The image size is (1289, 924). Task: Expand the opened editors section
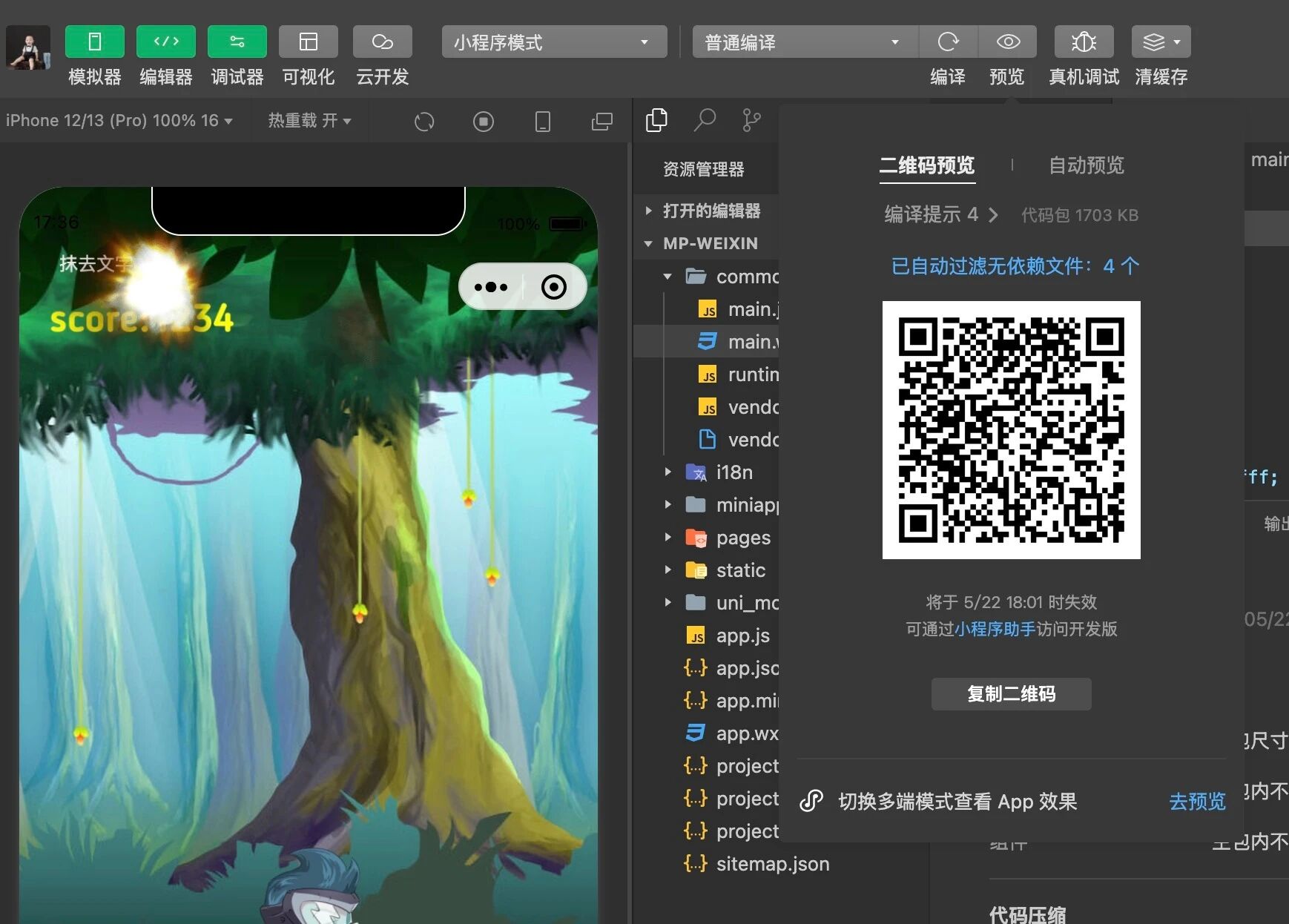coord(705,211)
